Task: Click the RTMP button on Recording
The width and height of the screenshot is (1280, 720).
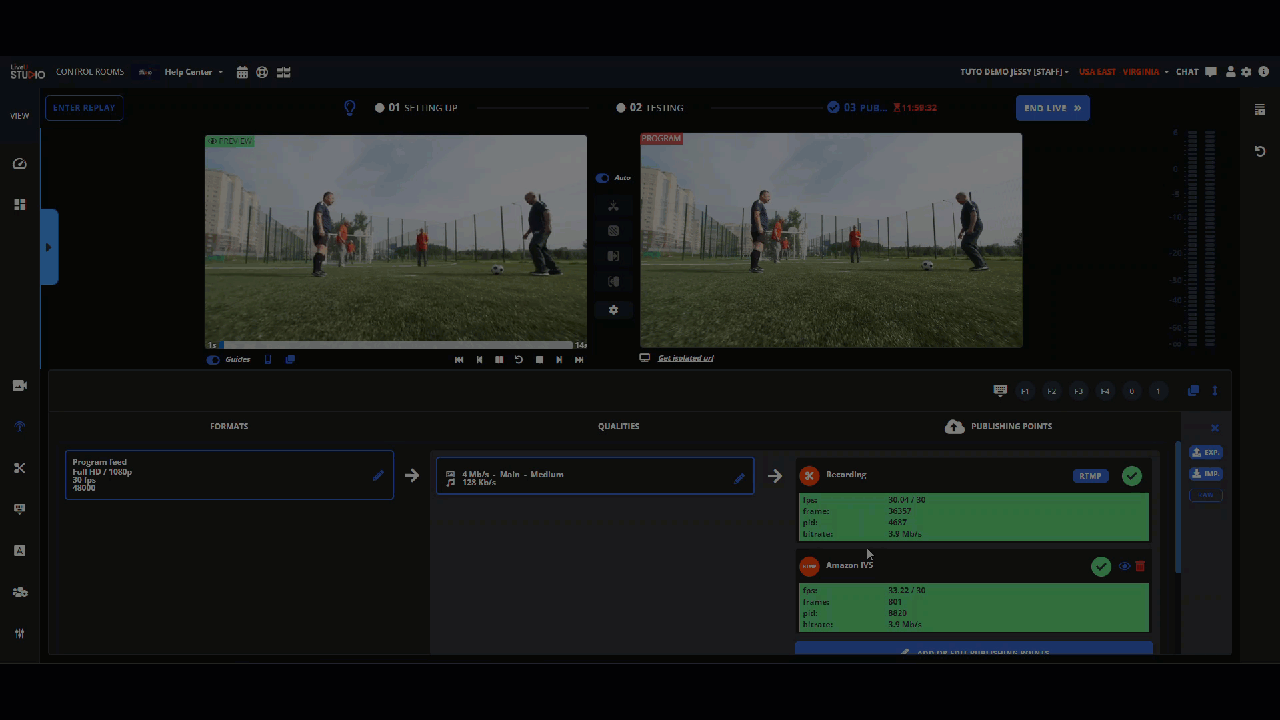Action: pyautogui.click(x=1091, y=476)
